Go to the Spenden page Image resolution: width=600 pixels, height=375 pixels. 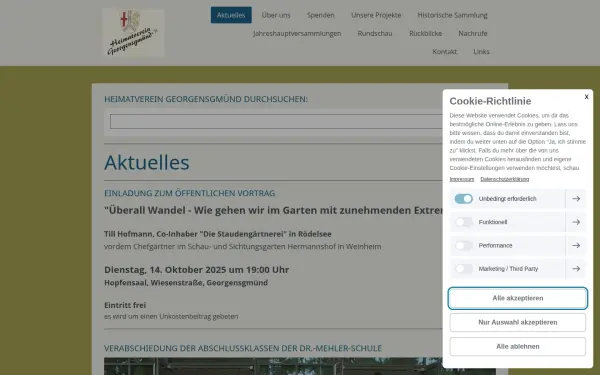[x=321, y=15]
